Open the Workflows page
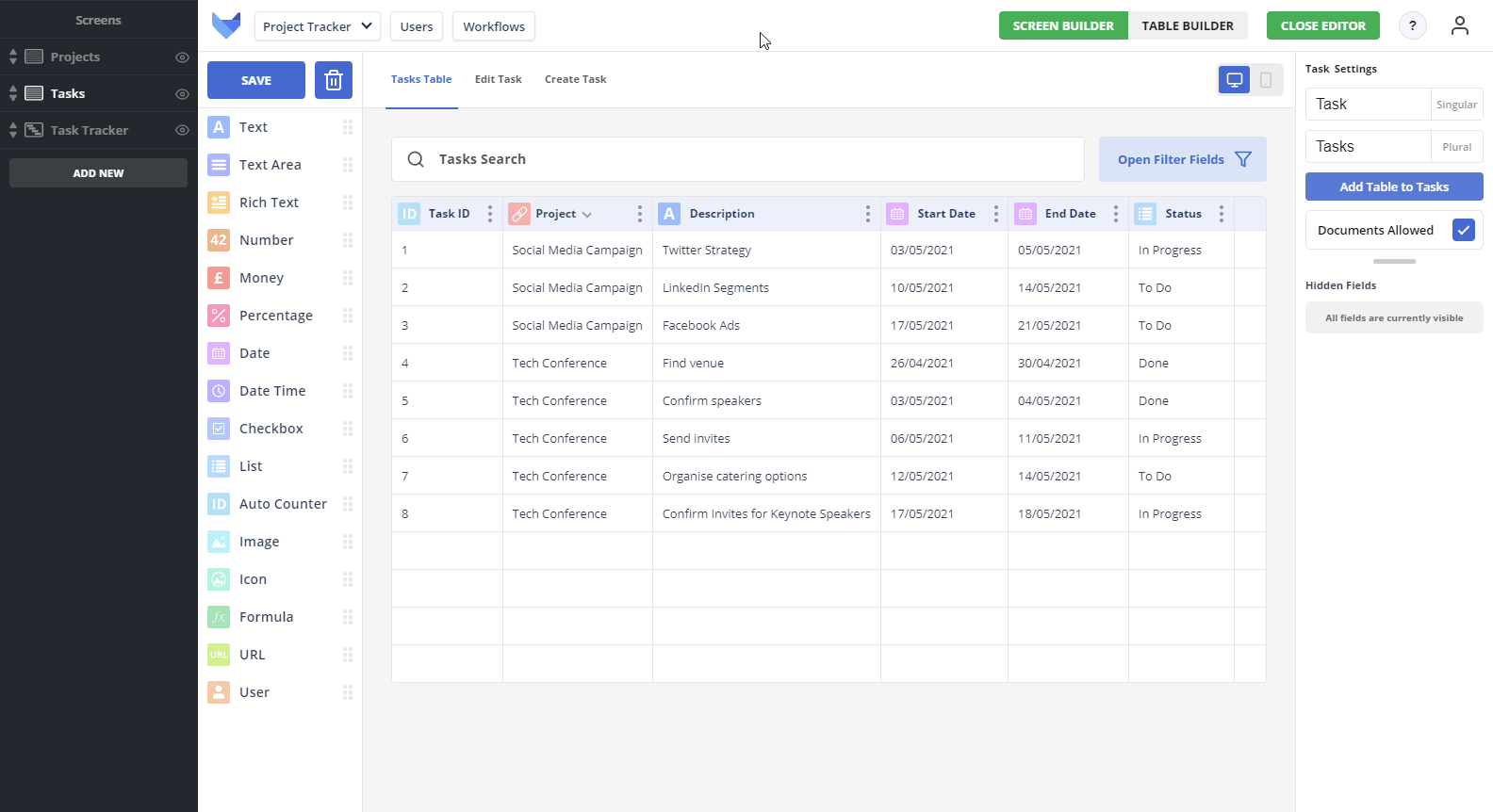This screenshot has height=812, width=1493. (494, 26)
